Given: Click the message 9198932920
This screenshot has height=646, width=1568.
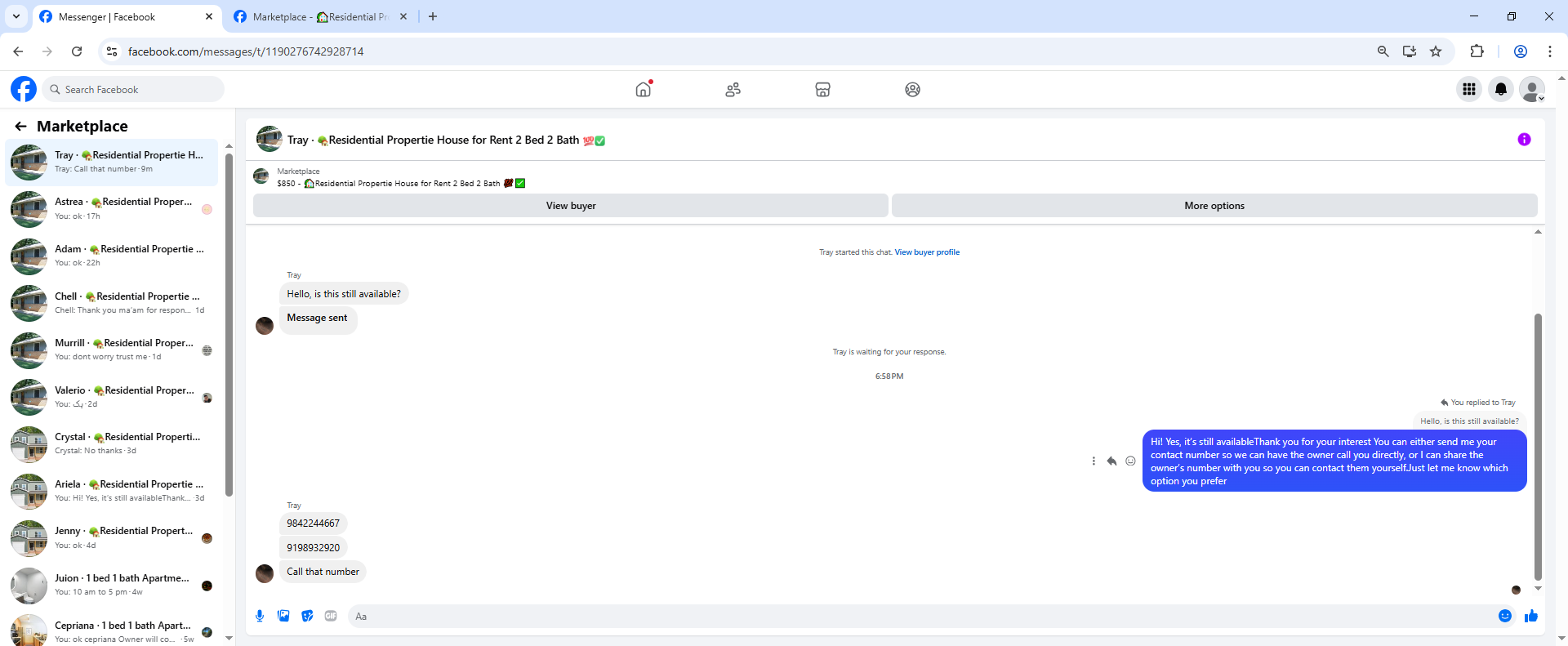Looking at the screenshot, I should pyautogui.click(x=314, y=548).
